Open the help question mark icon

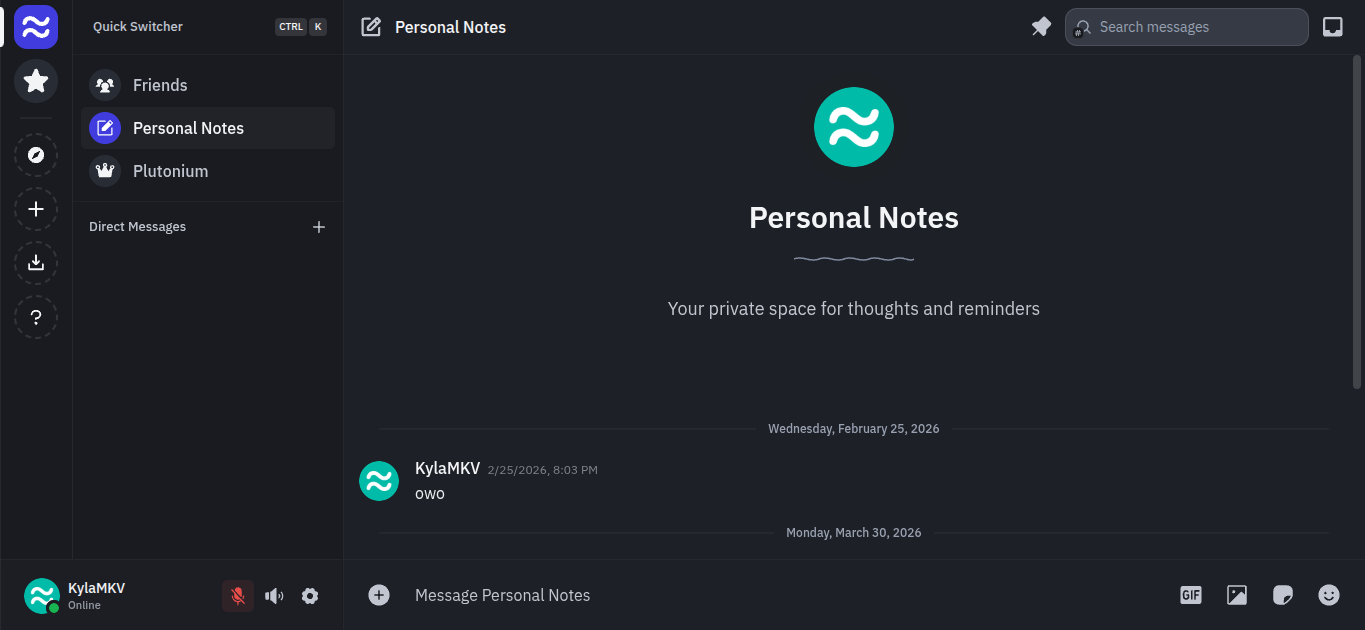tap(36, 317)
